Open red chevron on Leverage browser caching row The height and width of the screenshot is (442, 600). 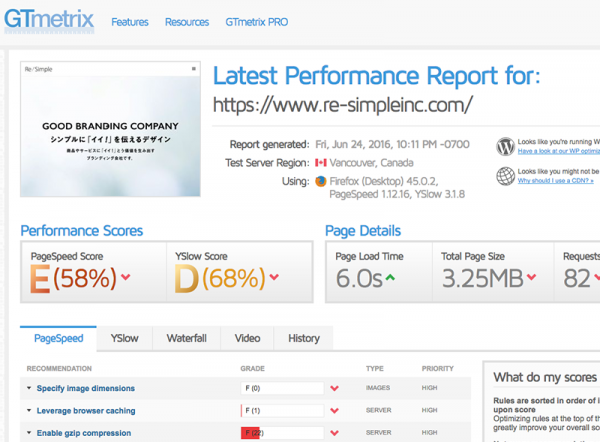334,411
